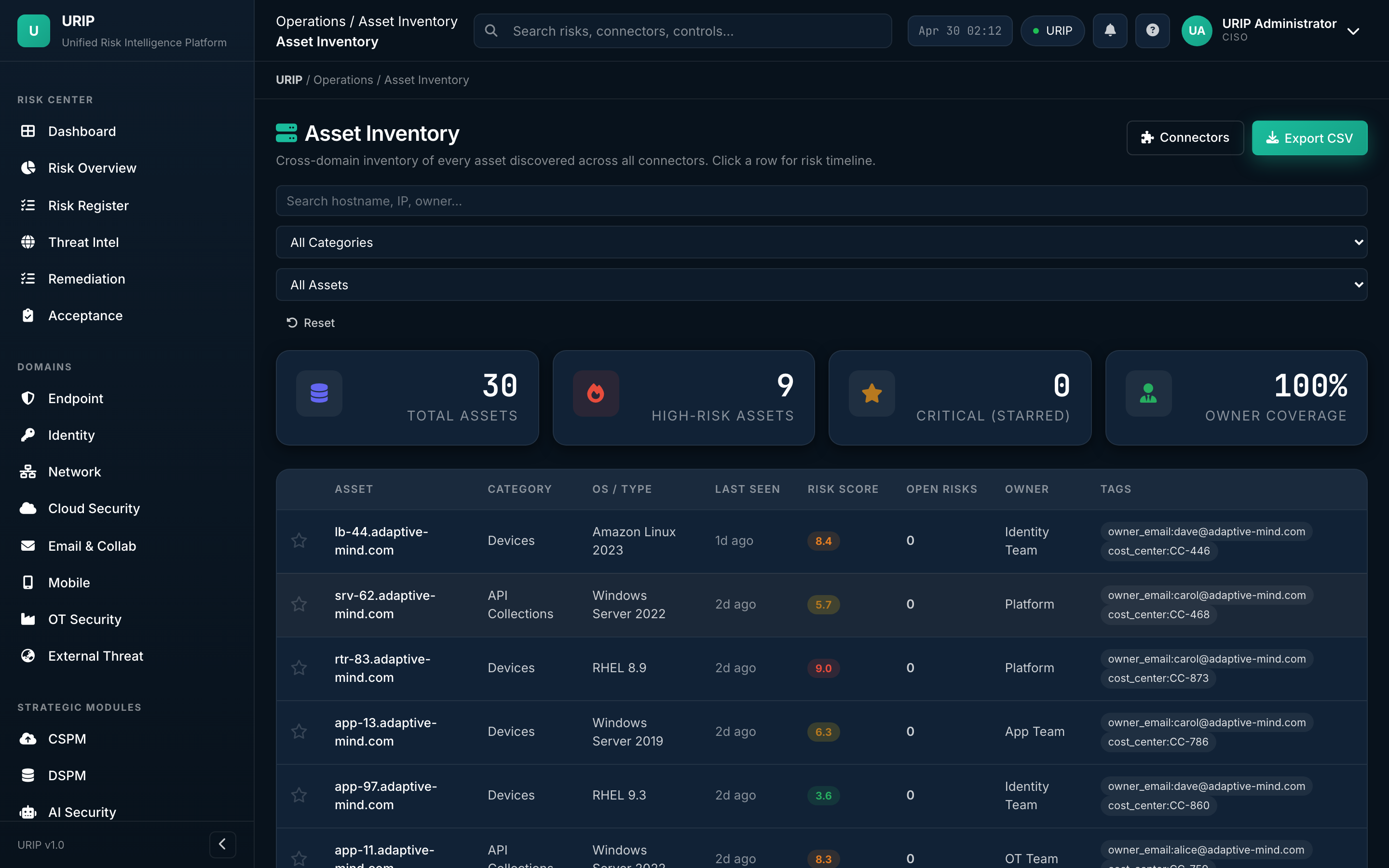Collapse the sidebar with the chevron button
The height and width of the screenshot is (868, 1389).
223,844
